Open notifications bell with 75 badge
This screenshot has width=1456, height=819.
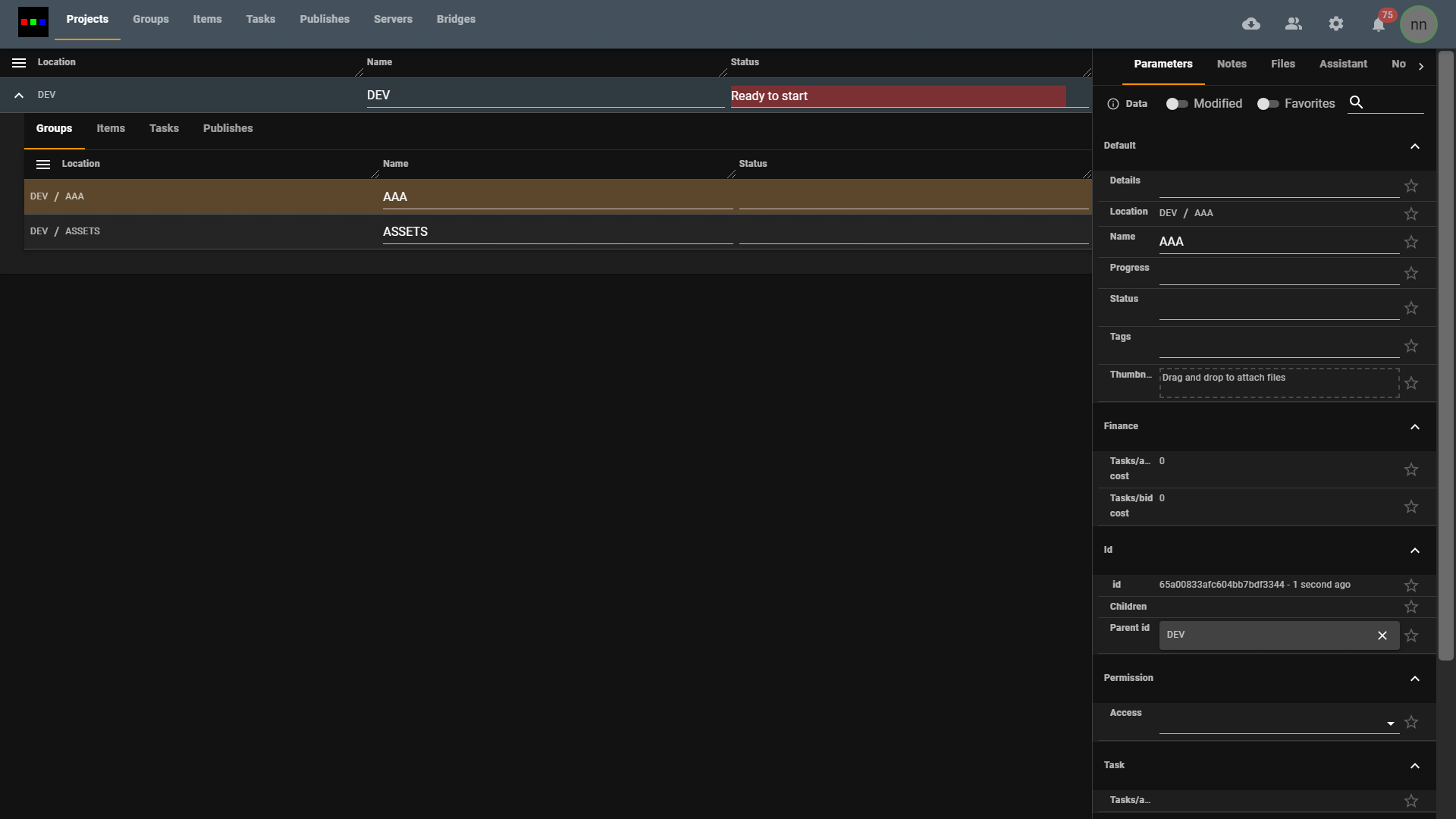pos(1379,25)
